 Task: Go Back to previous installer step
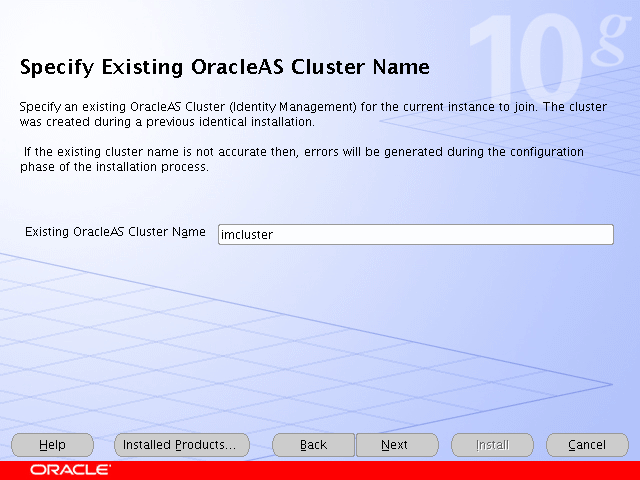tap(313, 444)
